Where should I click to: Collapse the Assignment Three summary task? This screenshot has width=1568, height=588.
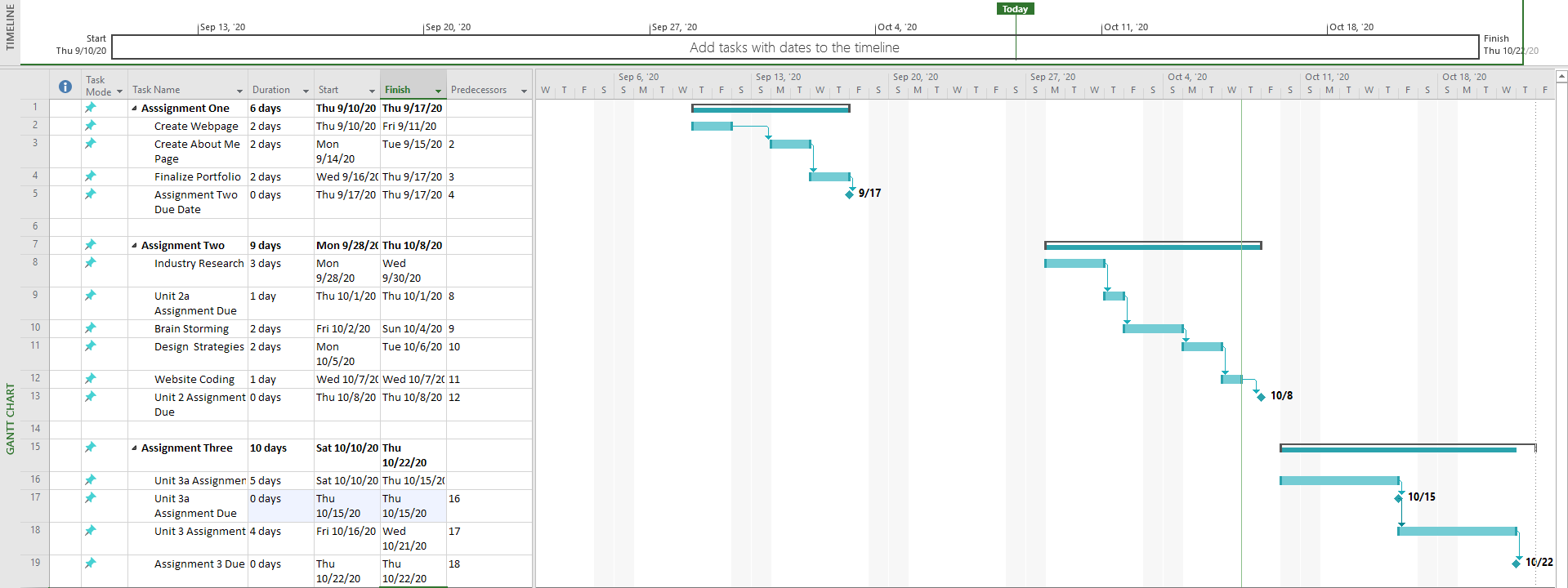[x=134, y=448]
